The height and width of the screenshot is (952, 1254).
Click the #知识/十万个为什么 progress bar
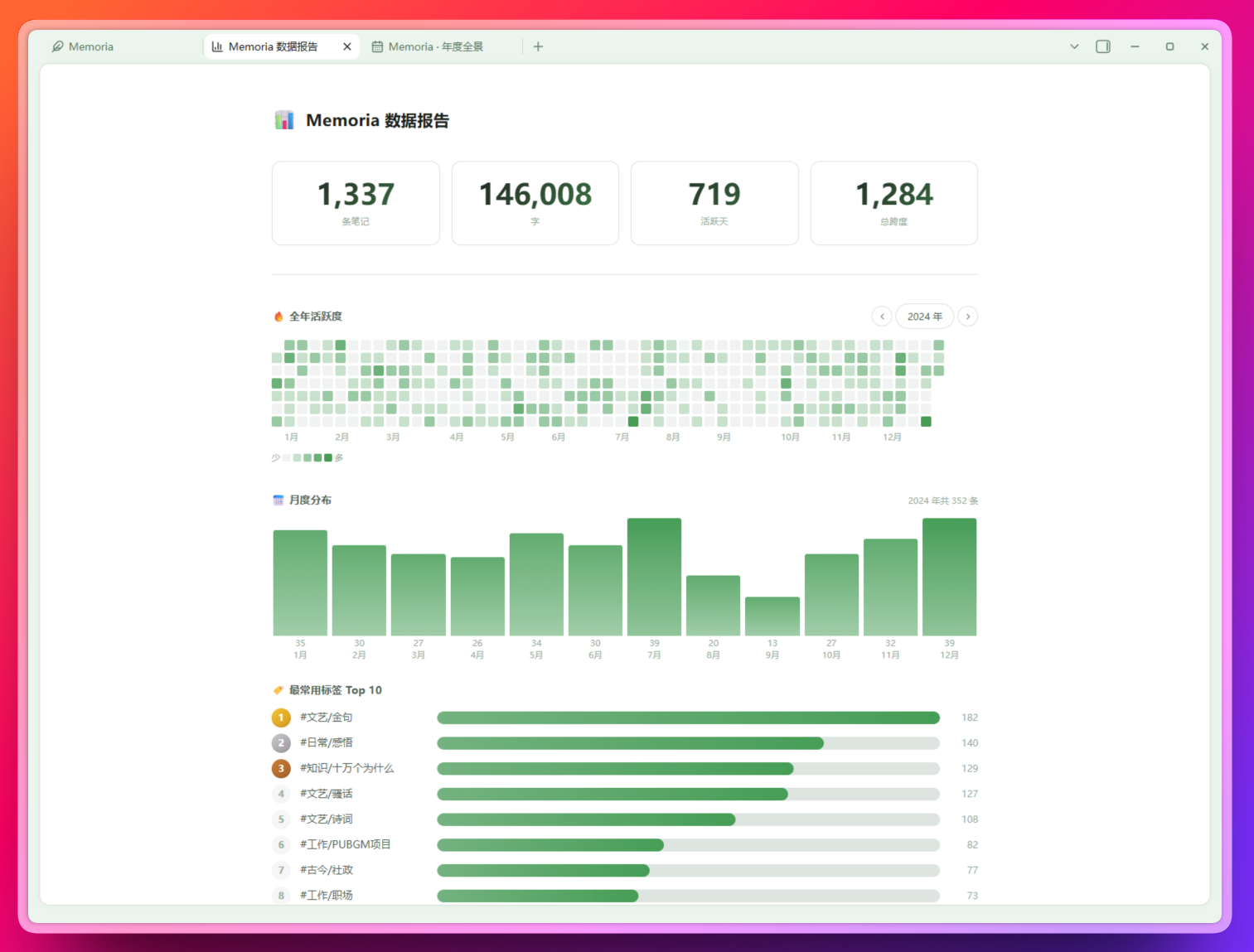pos(689,768)
